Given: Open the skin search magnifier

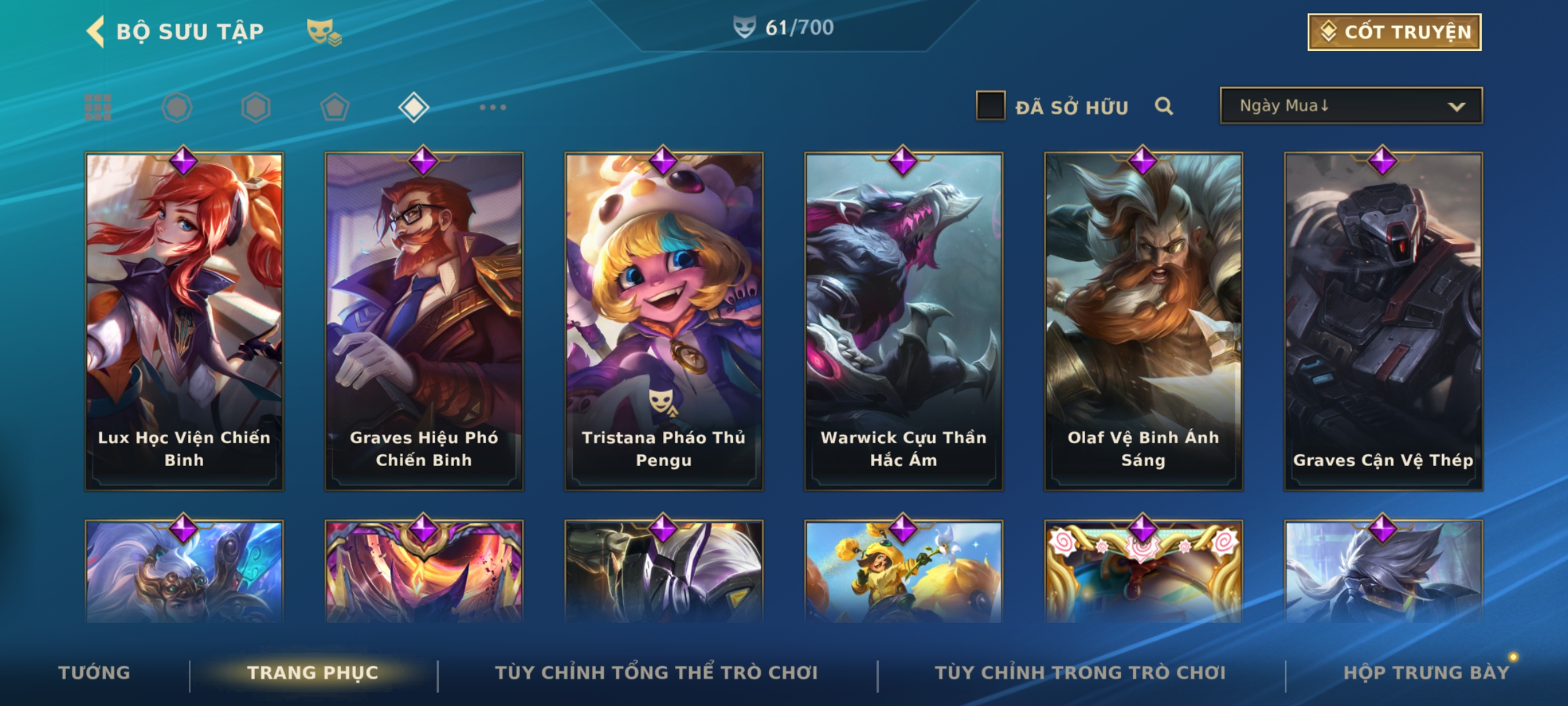Looking at the screenshot, I should [1164, 106].
